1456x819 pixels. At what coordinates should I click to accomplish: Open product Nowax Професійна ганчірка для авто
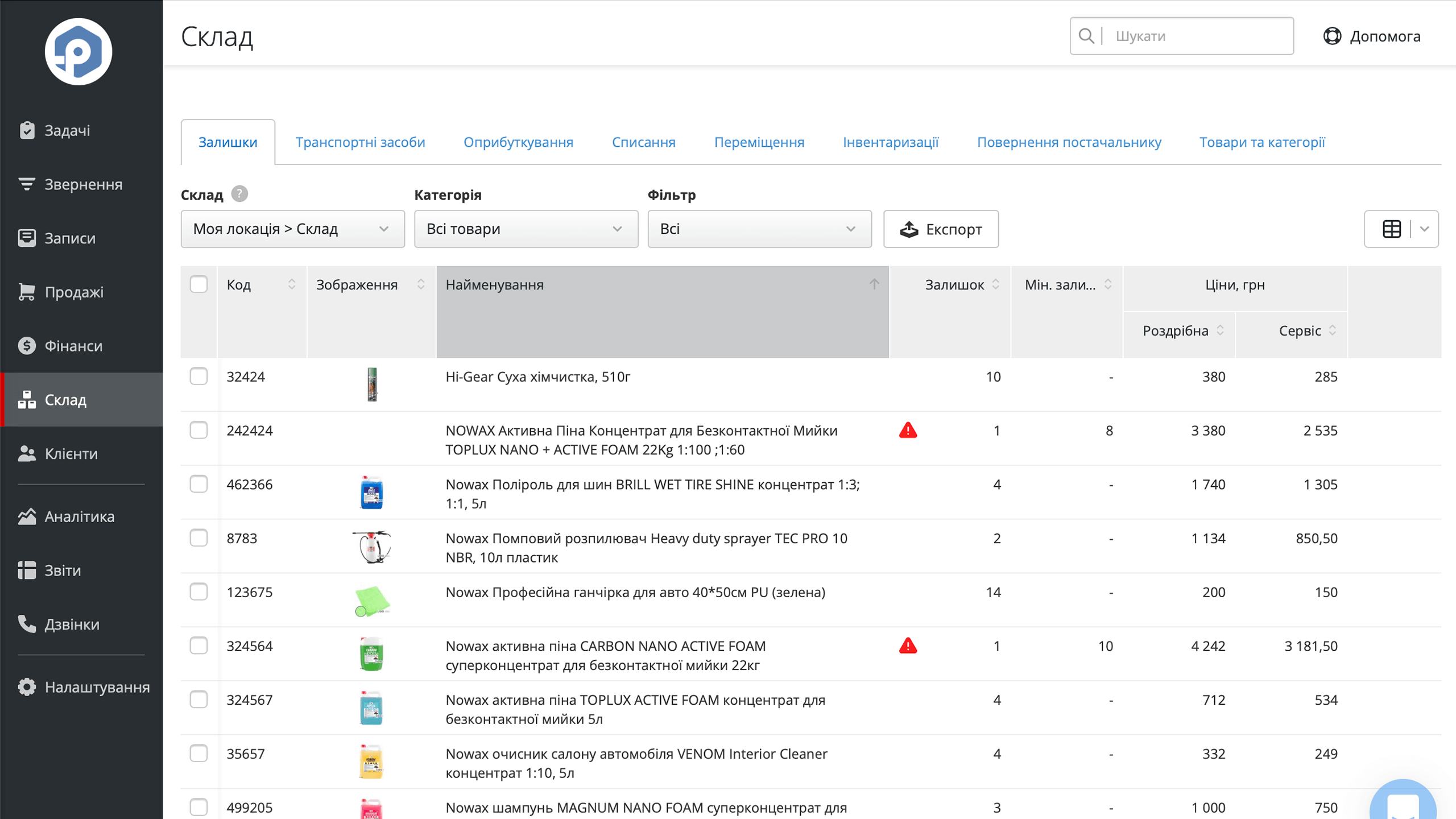point(635,592)
